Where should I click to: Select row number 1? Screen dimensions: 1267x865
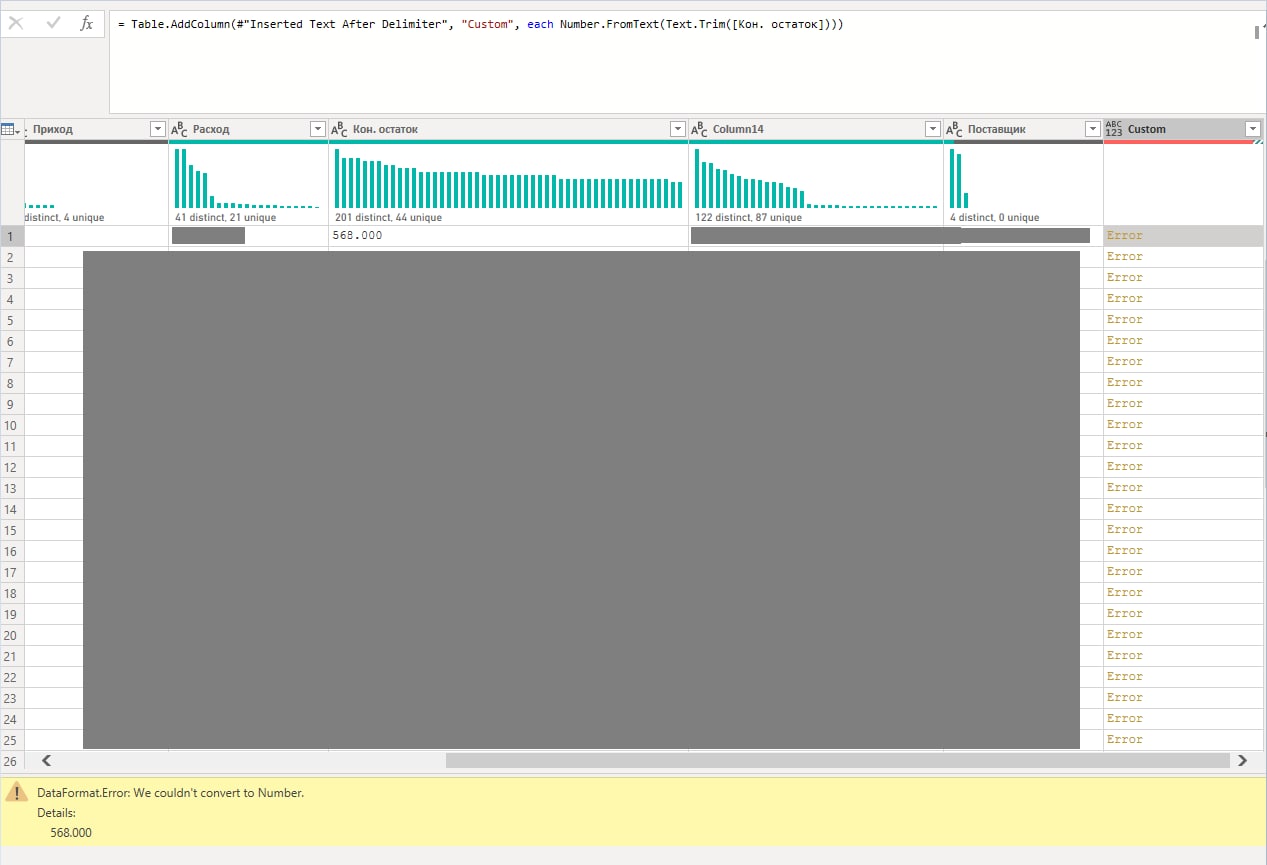(11, 236)
